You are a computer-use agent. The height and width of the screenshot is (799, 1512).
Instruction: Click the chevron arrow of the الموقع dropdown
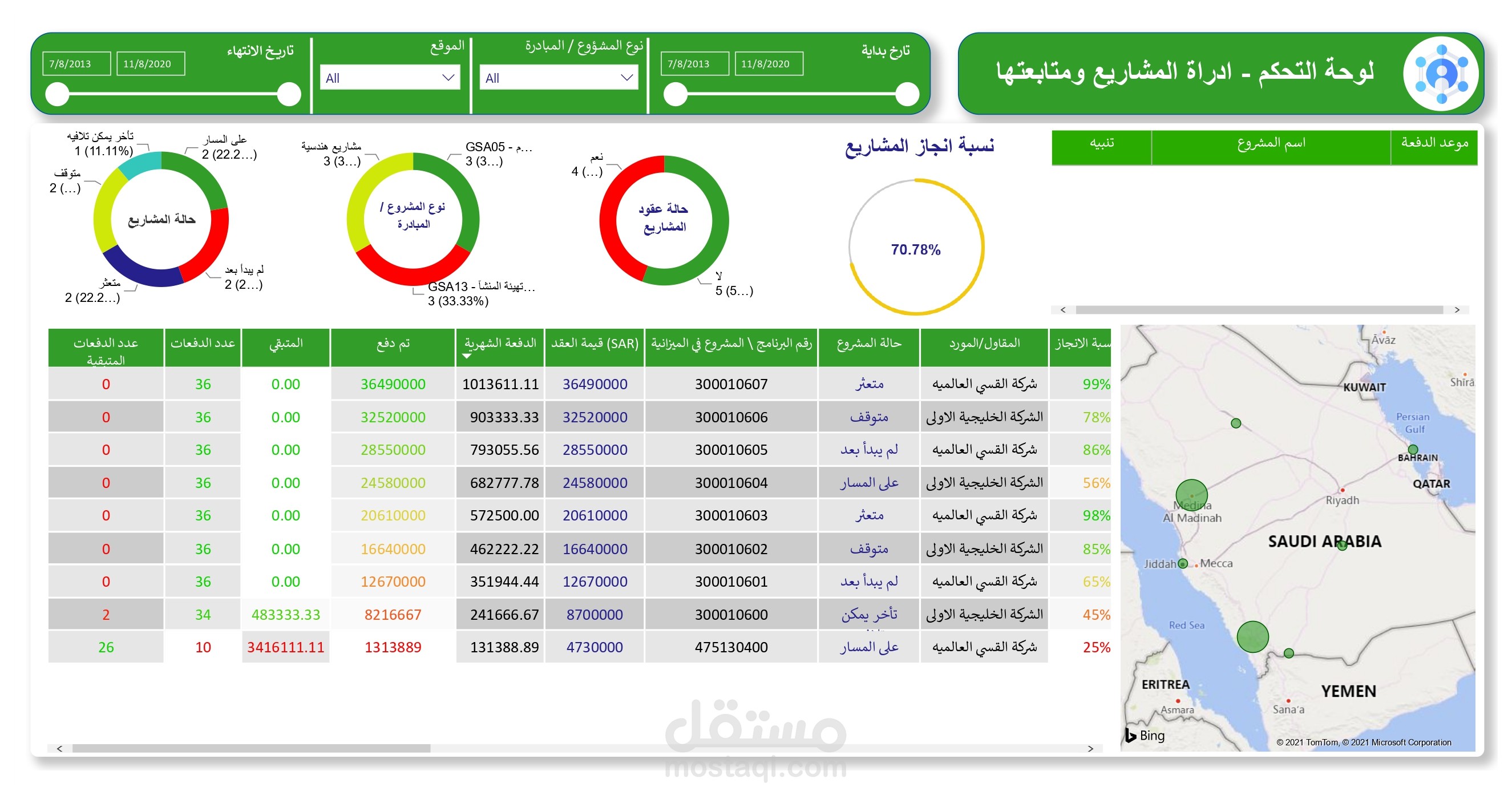click(x=448, y=78)
